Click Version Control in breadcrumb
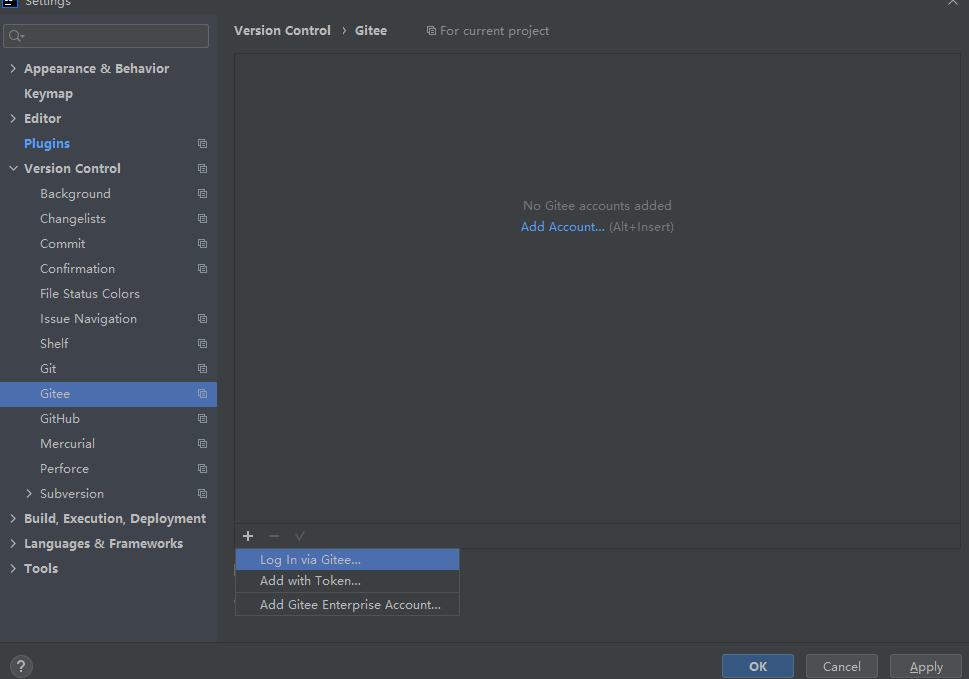This screenshot has width=969, height=679. (x=282, y=31)
